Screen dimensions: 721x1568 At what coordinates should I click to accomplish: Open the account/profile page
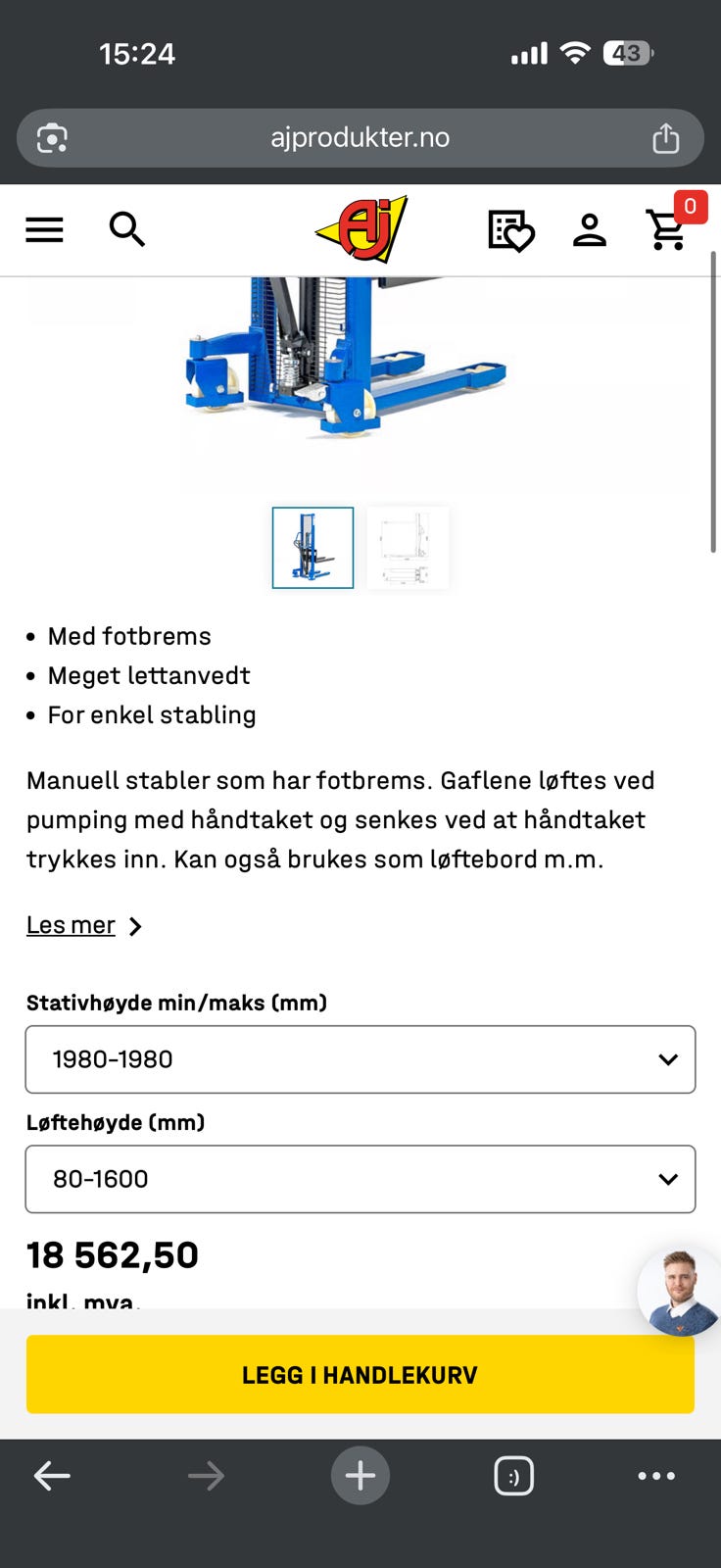point(590,229)
